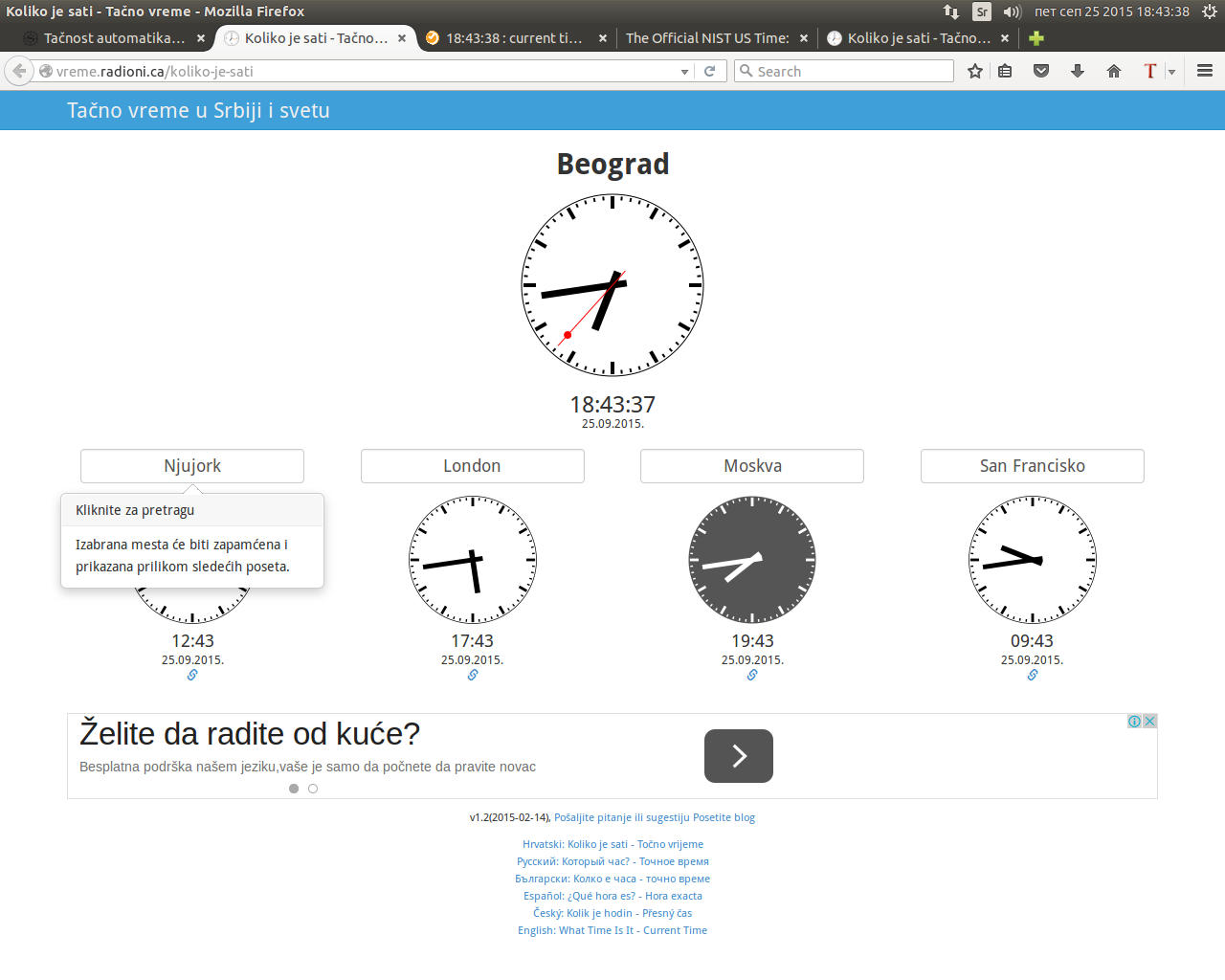Expand the URL bar history dropdown
This screenshot has height=980, width=1225.
684,72
